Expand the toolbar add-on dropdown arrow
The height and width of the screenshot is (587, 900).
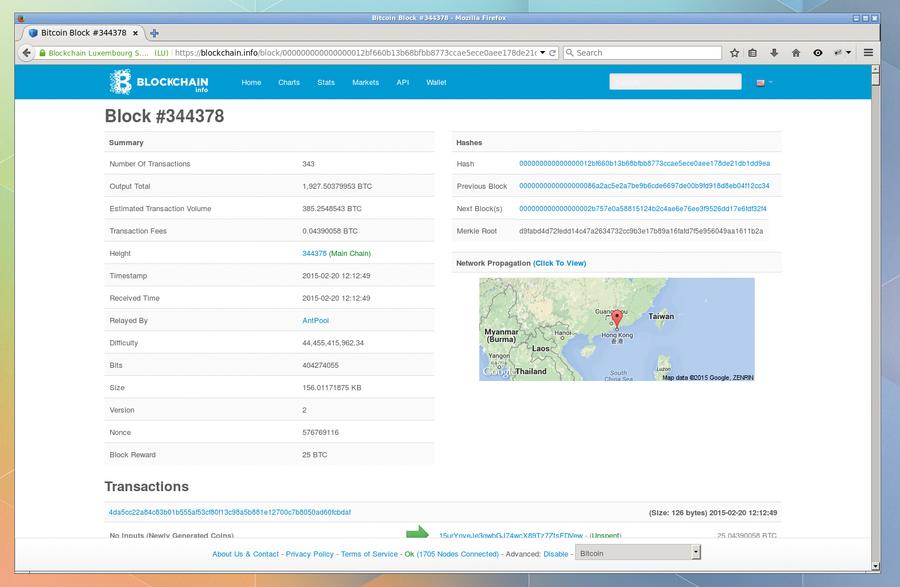848,53
